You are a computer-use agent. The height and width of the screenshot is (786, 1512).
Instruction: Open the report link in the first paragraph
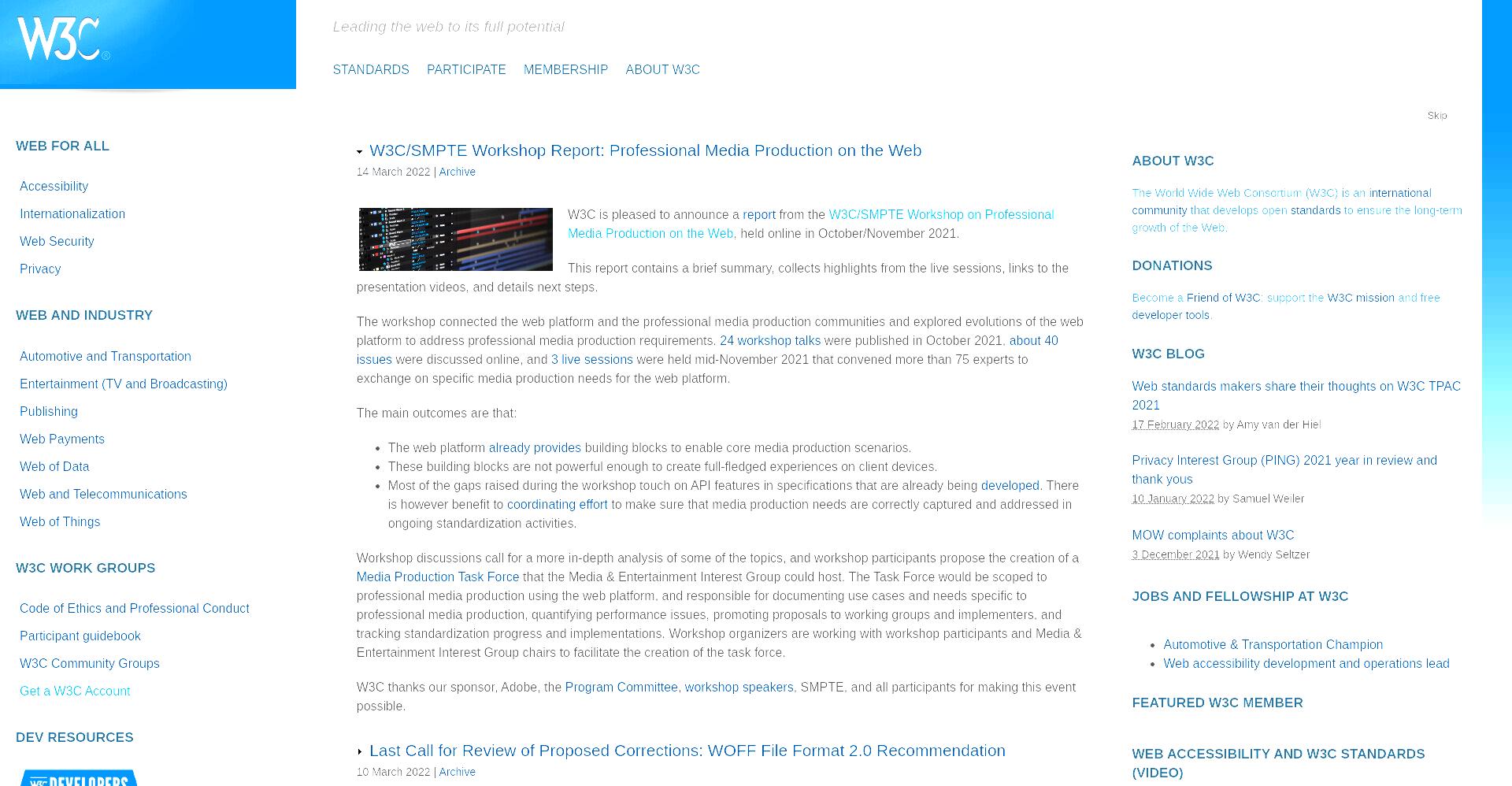[759, 214]
